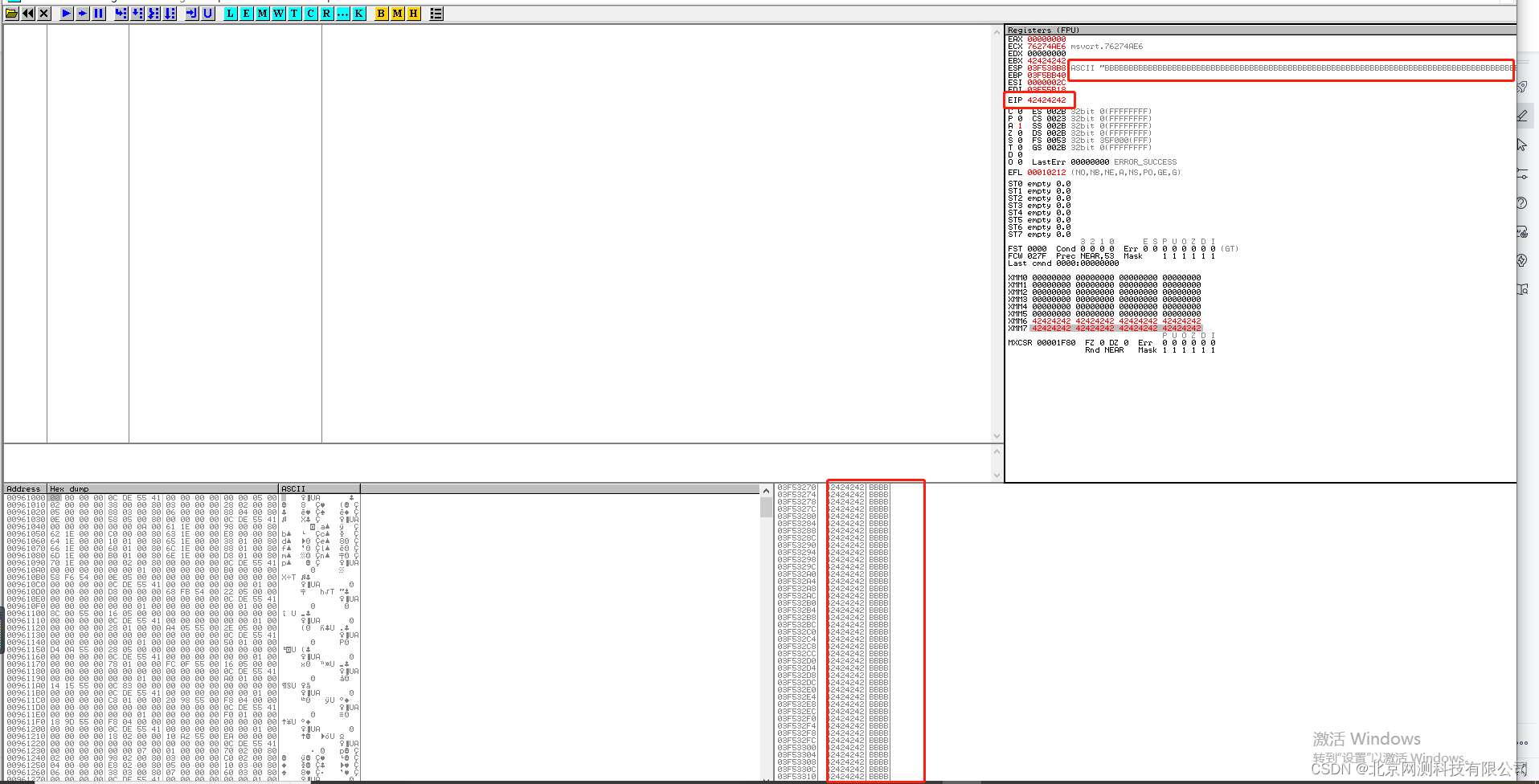Click info pane scroll-up arrow
1539x784 pixels.
pyautogui.click(x=997, y=451)
